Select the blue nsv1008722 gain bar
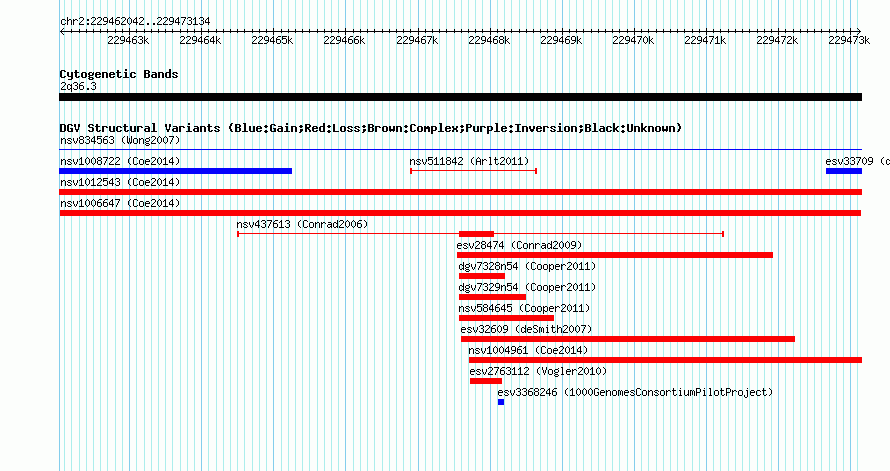 click(175, 171)
